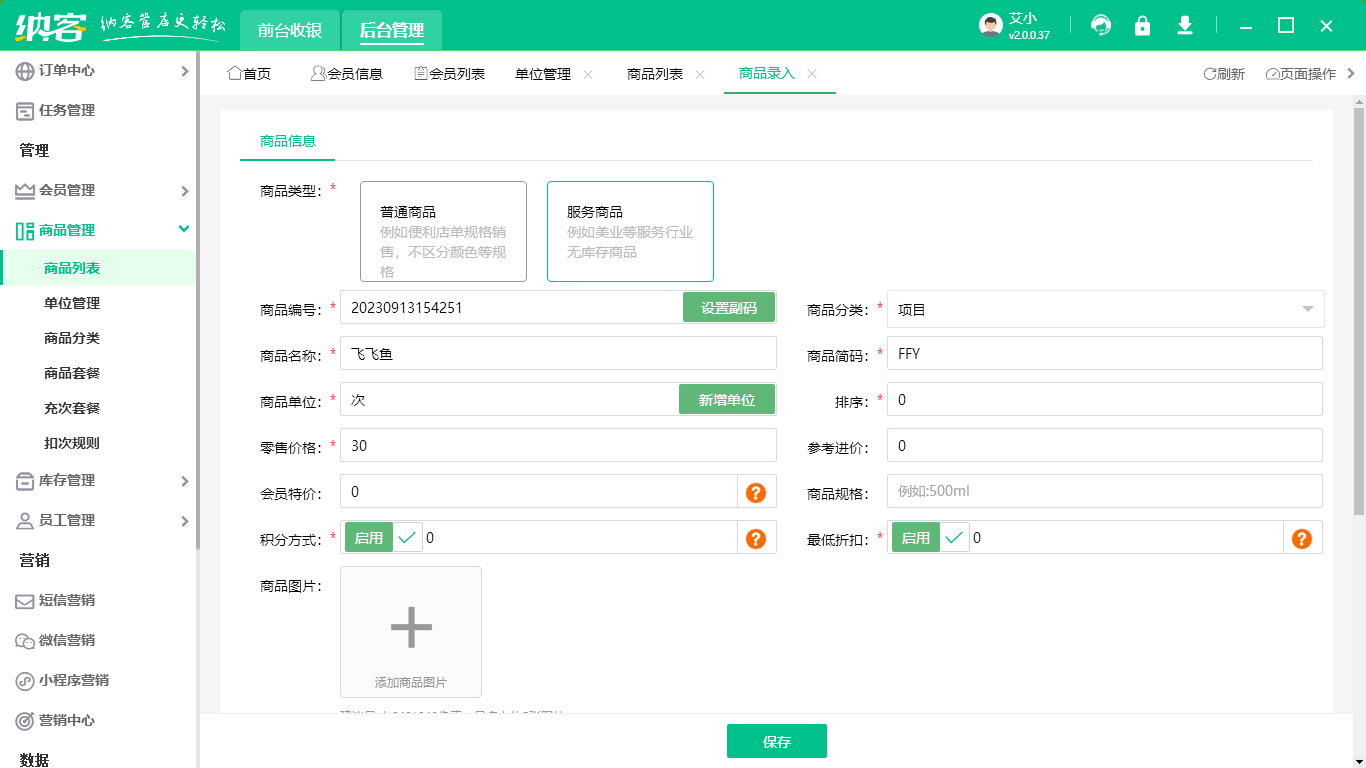Click the 积分方式 help question mark icon
This screenshot has height=768, width=1366.
pos(757,537)
